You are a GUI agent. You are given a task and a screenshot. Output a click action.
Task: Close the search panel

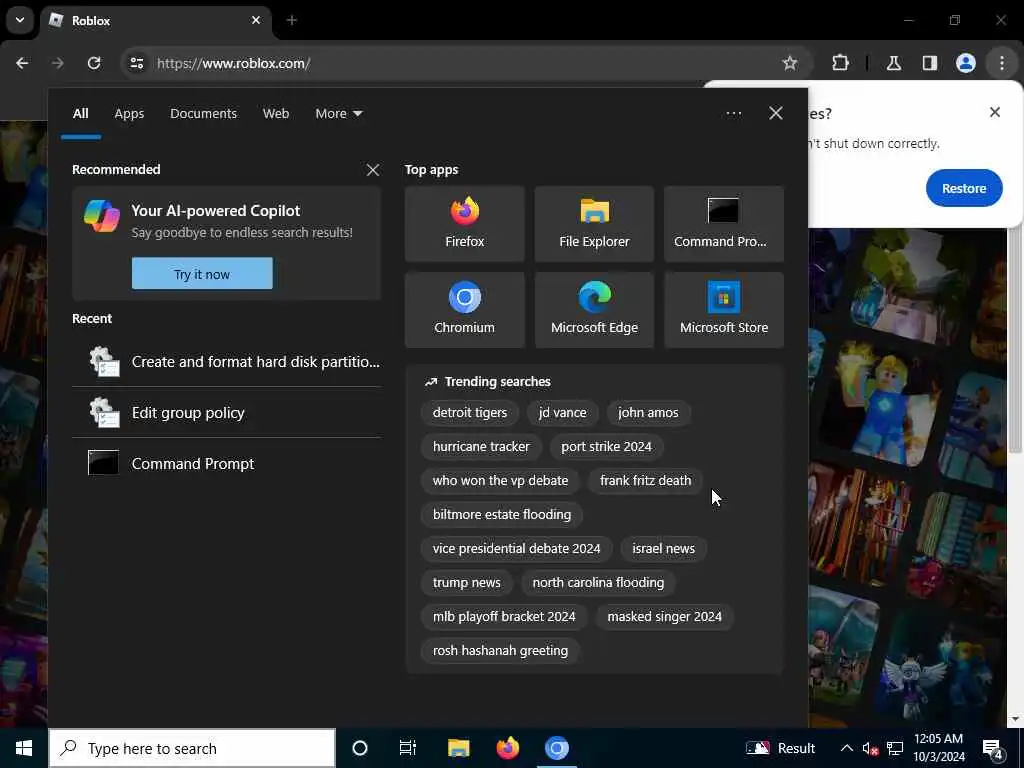(x=776, y=113)
